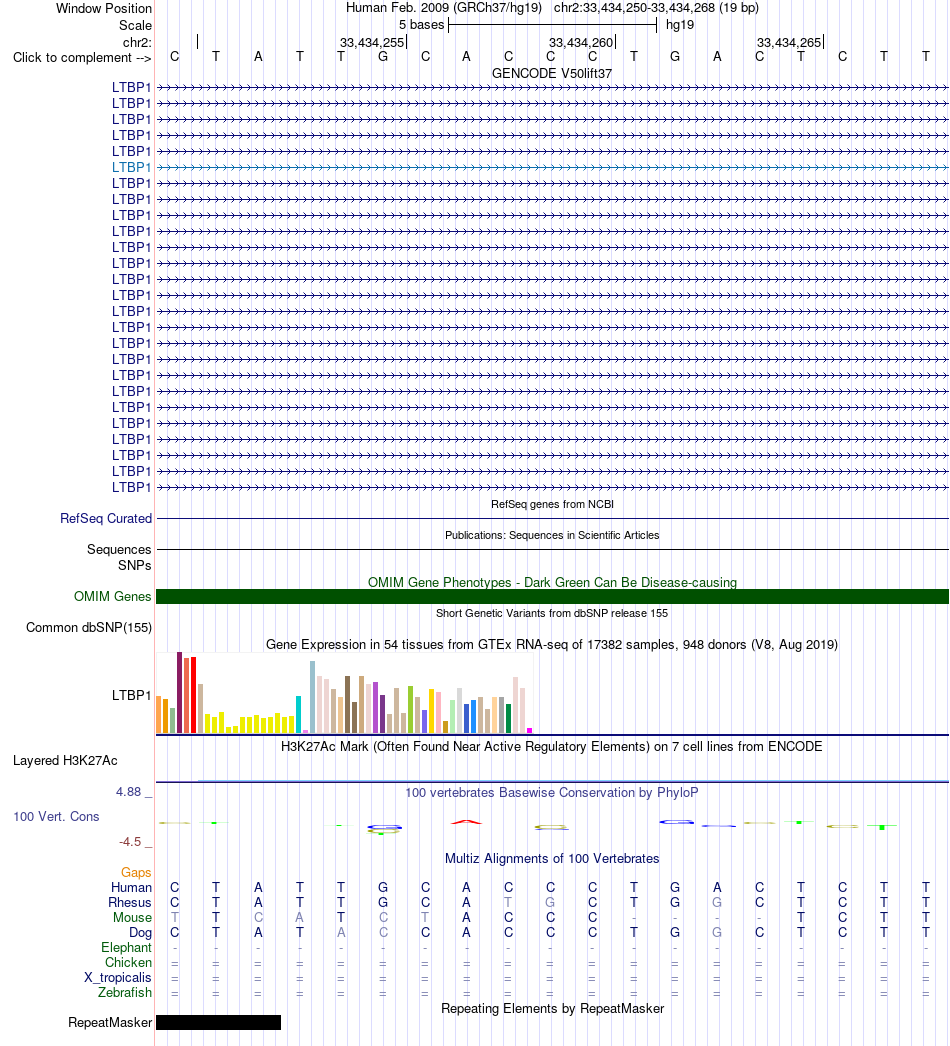This screenshot has width=950, height=1046.
Task: Click the red PhyloP conservation peak
Action: pyautogui.click(x=466, y=822)
